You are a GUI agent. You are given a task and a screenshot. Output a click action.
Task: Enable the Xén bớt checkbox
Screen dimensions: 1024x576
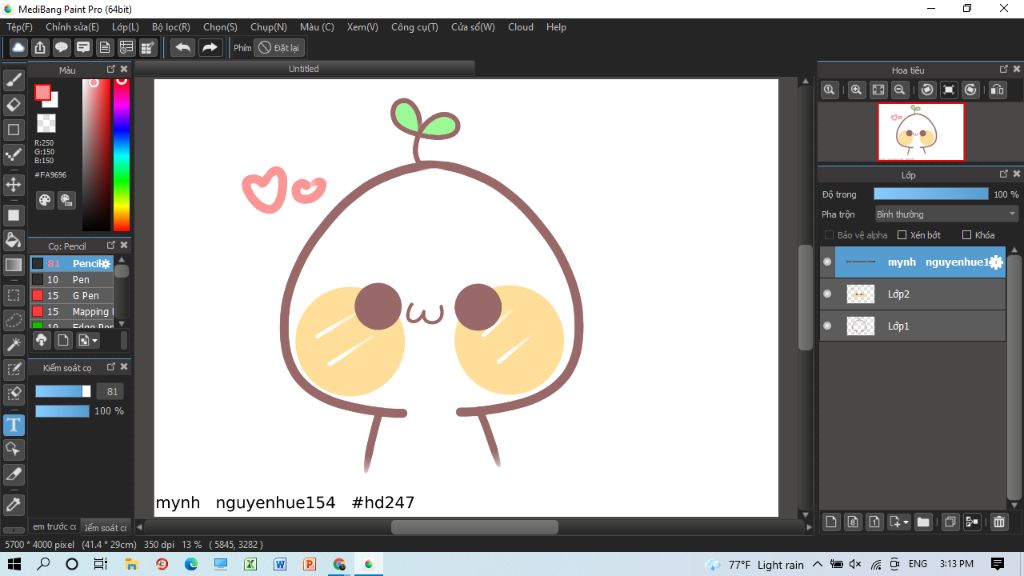[x=902, y=235]
